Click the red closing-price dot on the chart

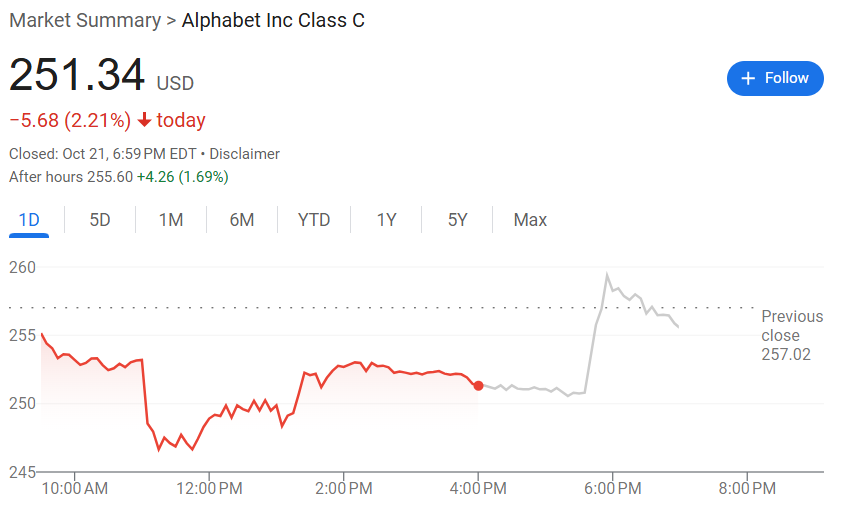tap(478, 385)
